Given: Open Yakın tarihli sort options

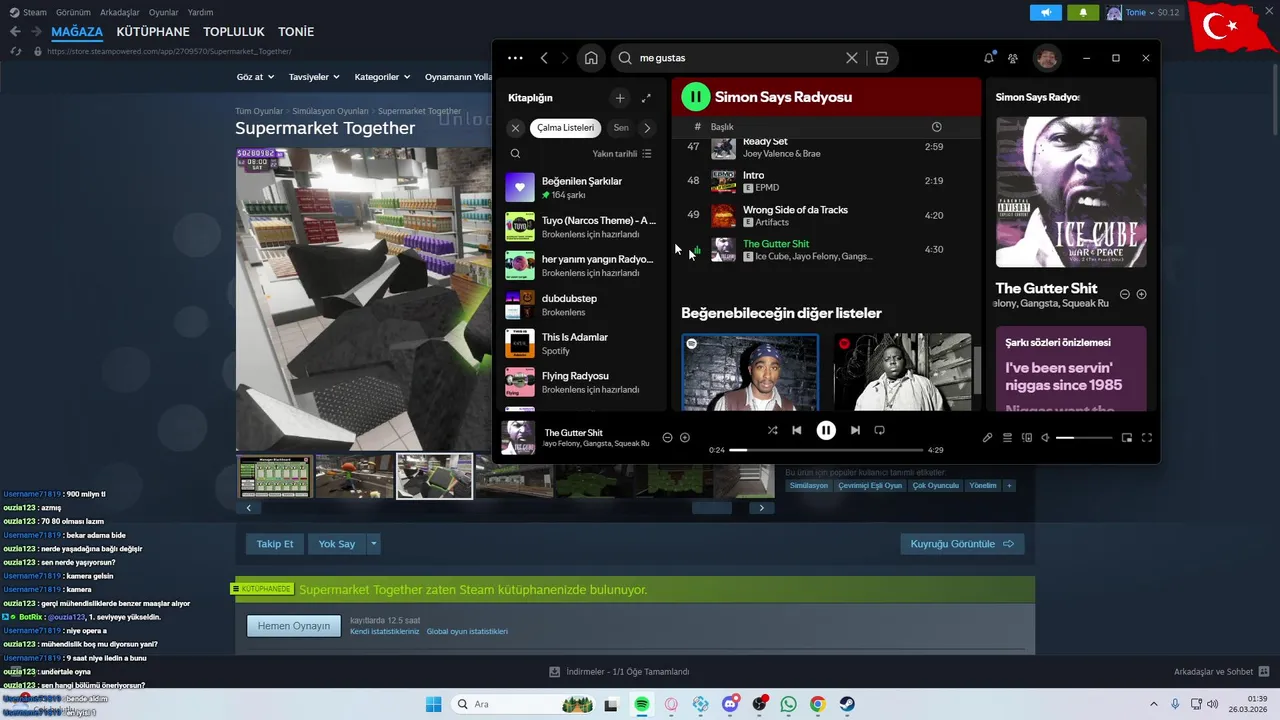Looking at the screenshot, I should [x=622, y=154].
